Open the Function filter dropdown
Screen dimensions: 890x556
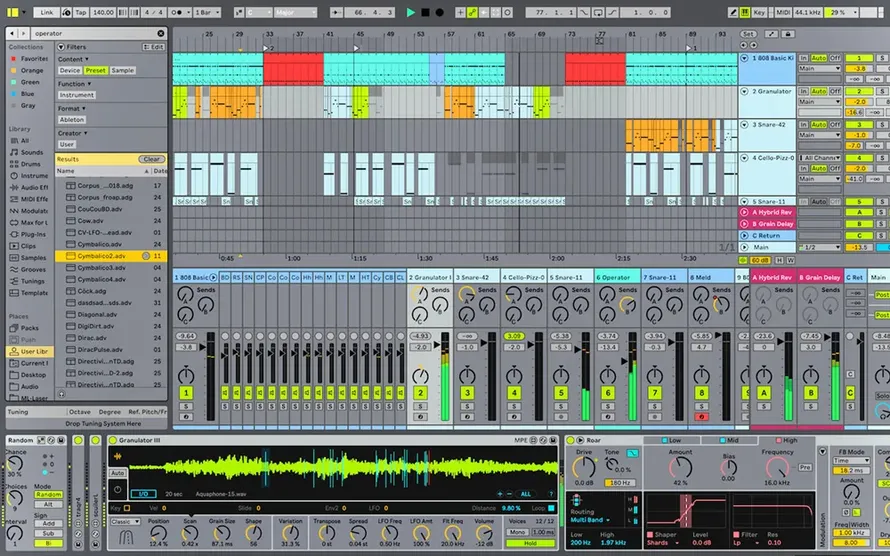74,83
